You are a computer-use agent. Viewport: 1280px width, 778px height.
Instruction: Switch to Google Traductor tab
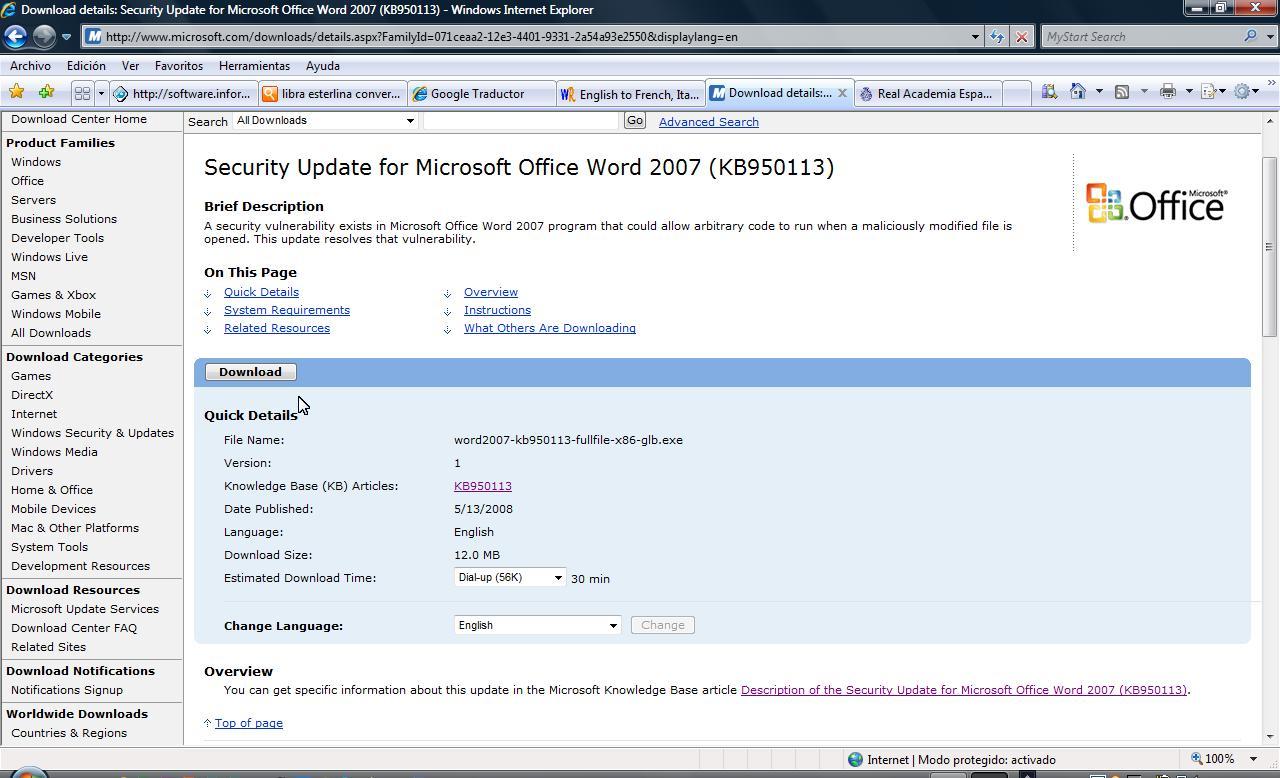pyautogui.click(x=481, y=94)
